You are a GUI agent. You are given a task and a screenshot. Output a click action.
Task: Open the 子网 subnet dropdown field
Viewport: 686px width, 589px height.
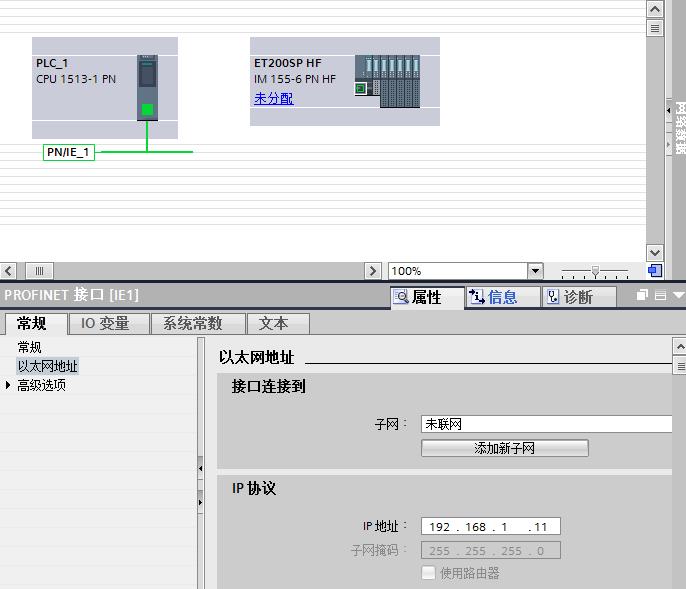[x=546, y=424]
